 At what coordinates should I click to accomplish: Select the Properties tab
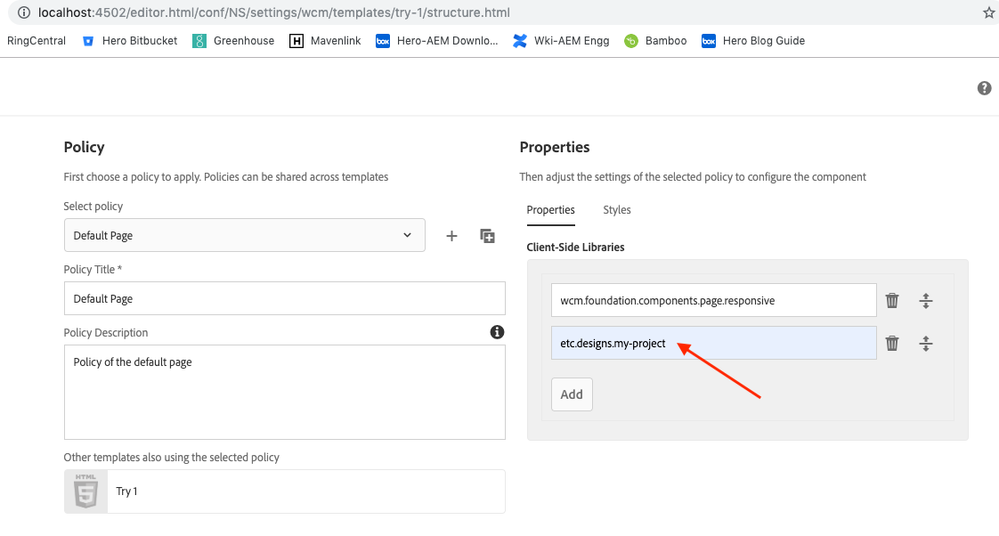pos(550,210)
